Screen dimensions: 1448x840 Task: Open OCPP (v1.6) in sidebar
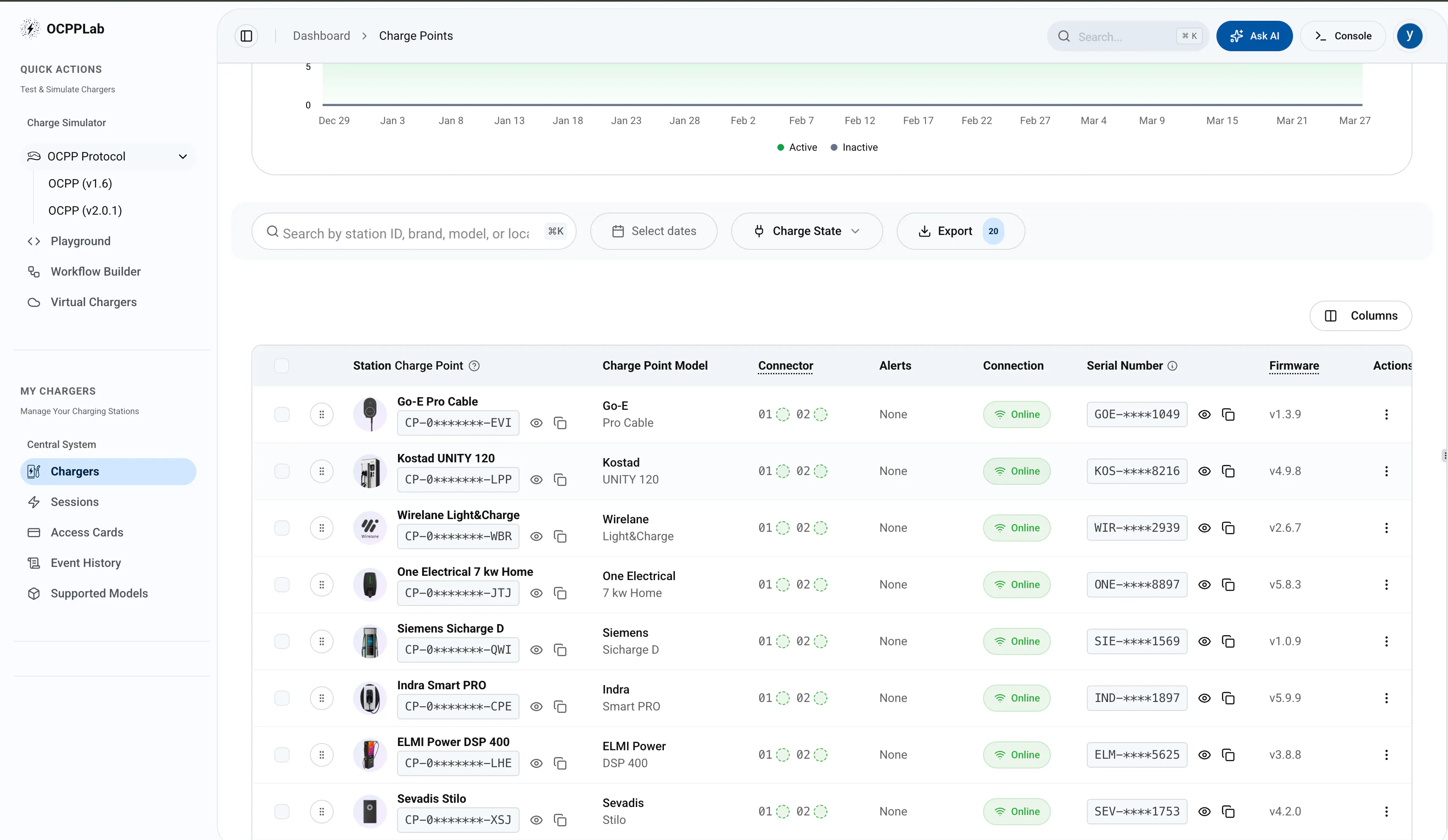click(x=80, y=183)
